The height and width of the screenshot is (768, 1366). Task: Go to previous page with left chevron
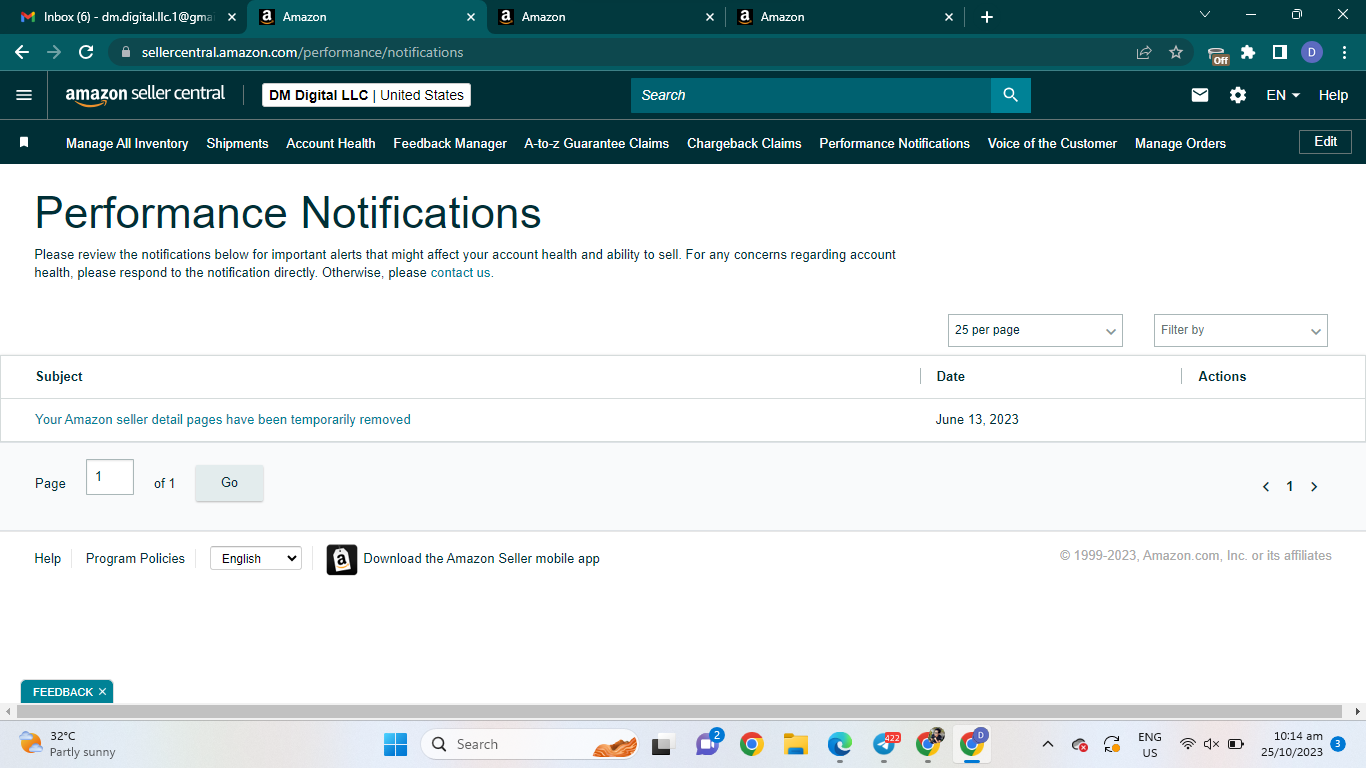click(x=1266, y=487)
